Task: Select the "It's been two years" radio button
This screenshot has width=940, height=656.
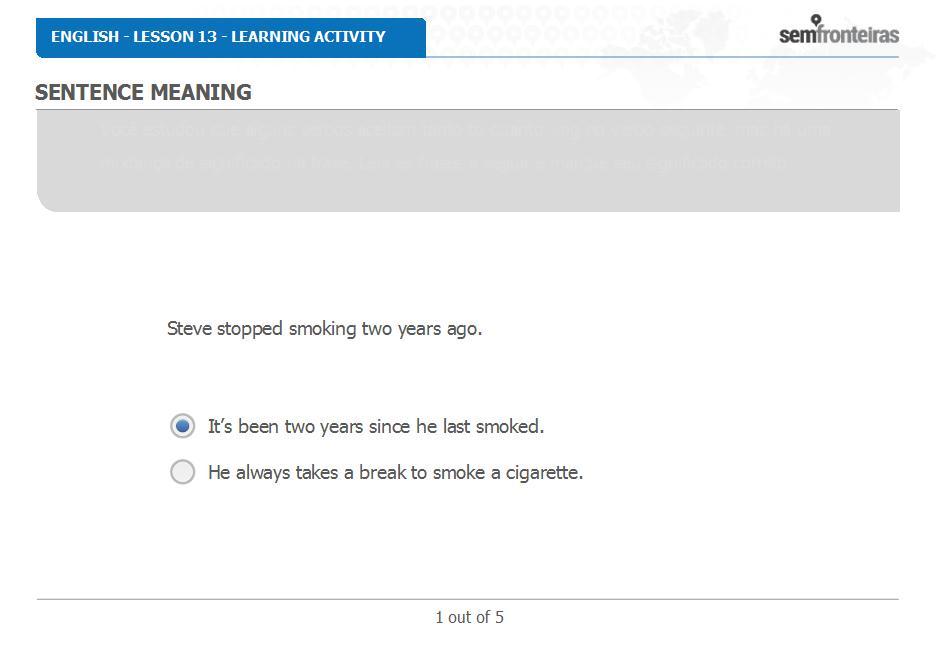Action: (x=182, y=426)
